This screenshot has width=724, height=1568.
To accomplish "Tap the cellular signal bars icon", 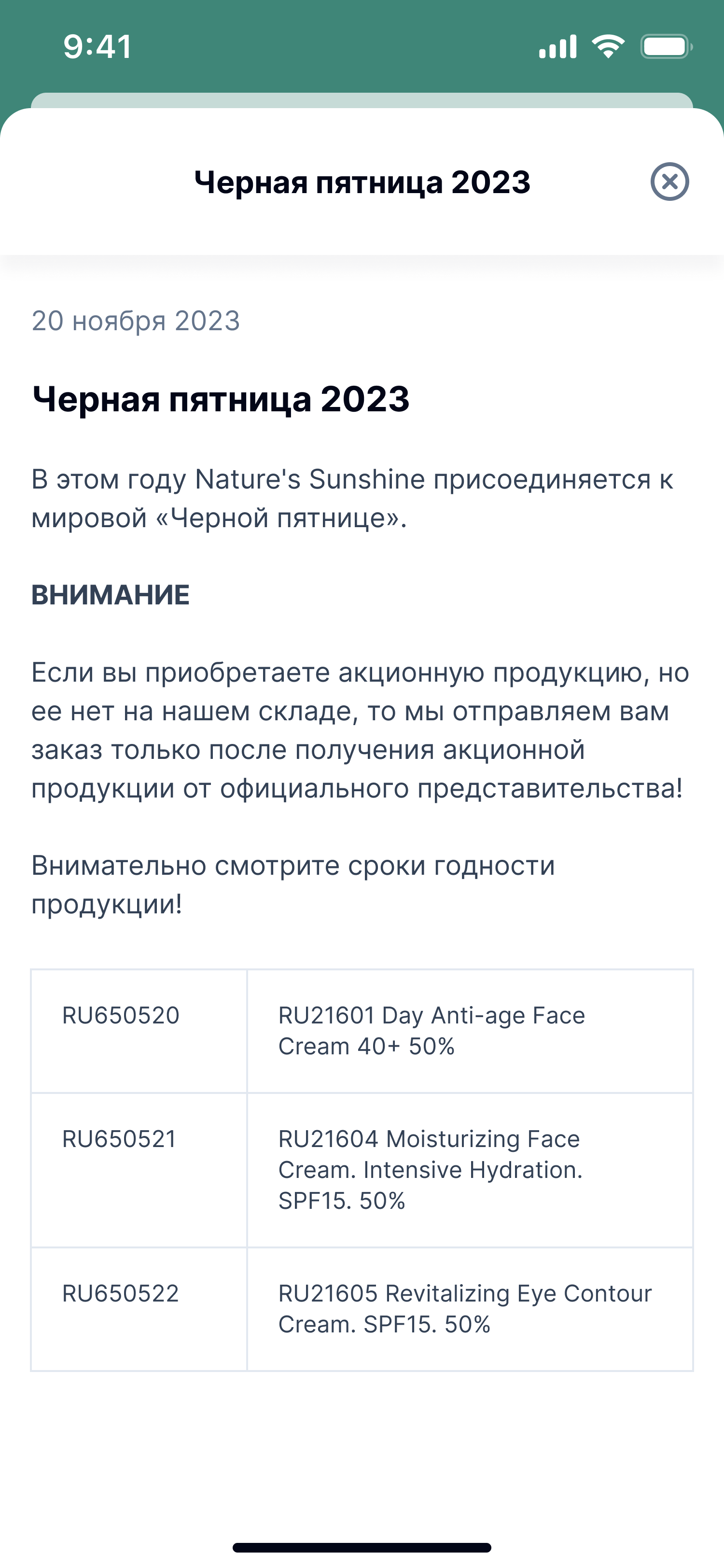I will point(557,47).
